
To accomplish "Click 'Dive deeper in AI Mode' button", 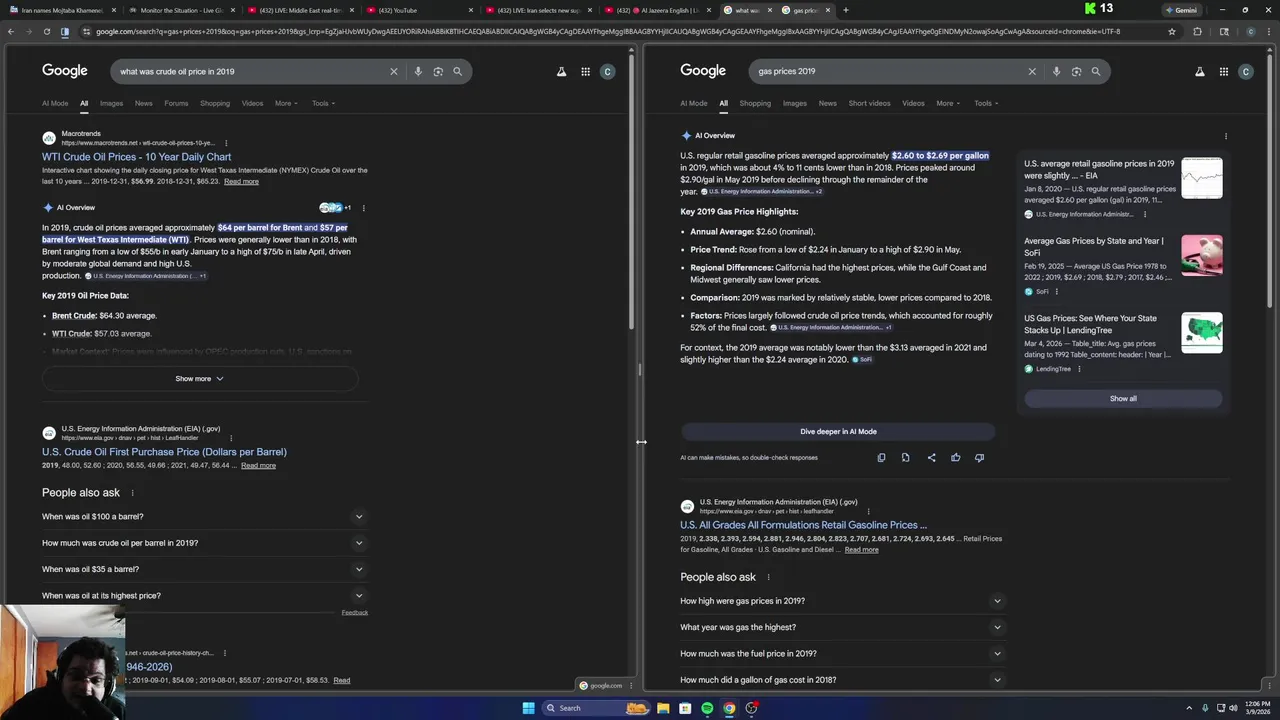I will (838, 432).
